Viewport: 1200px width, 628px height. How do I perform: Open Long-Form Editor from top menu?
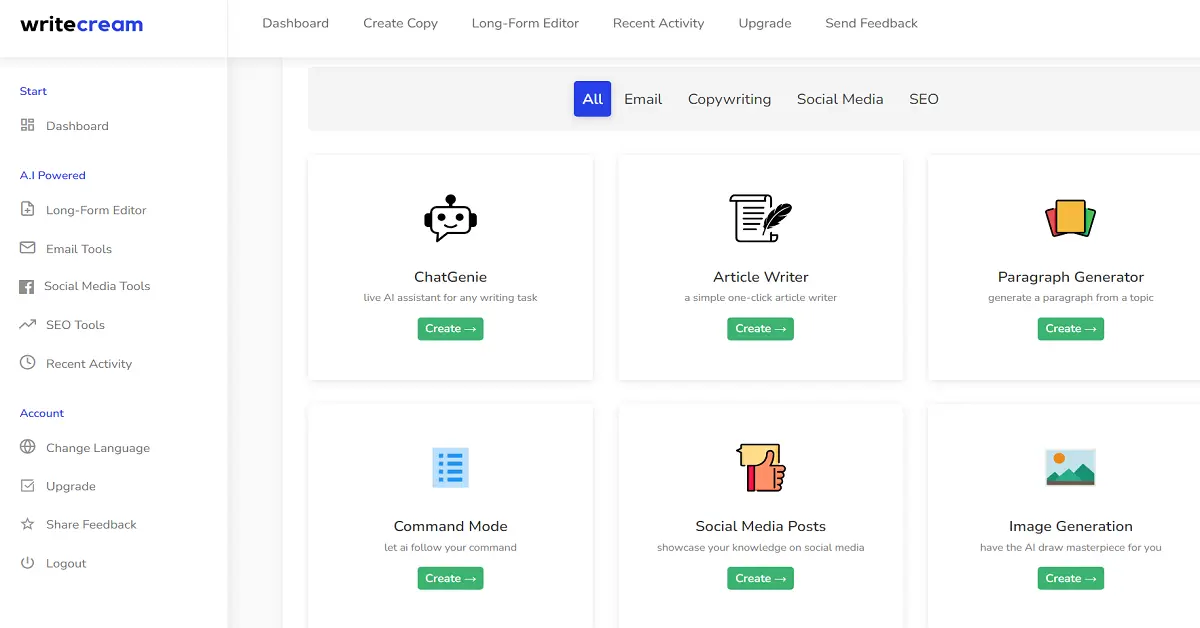coord(525,23)
